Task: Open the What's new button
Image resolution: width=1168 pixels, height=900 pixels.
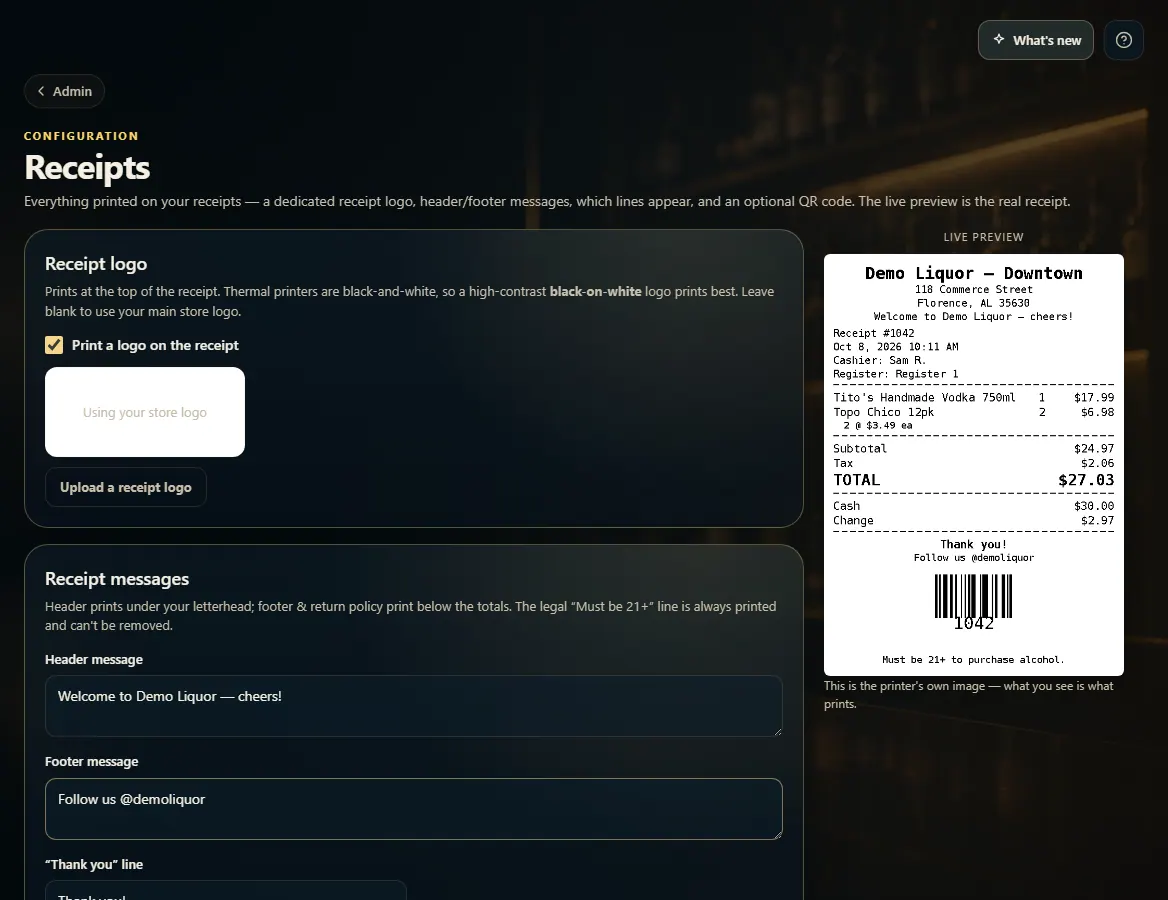Action: coord(1035,40)
